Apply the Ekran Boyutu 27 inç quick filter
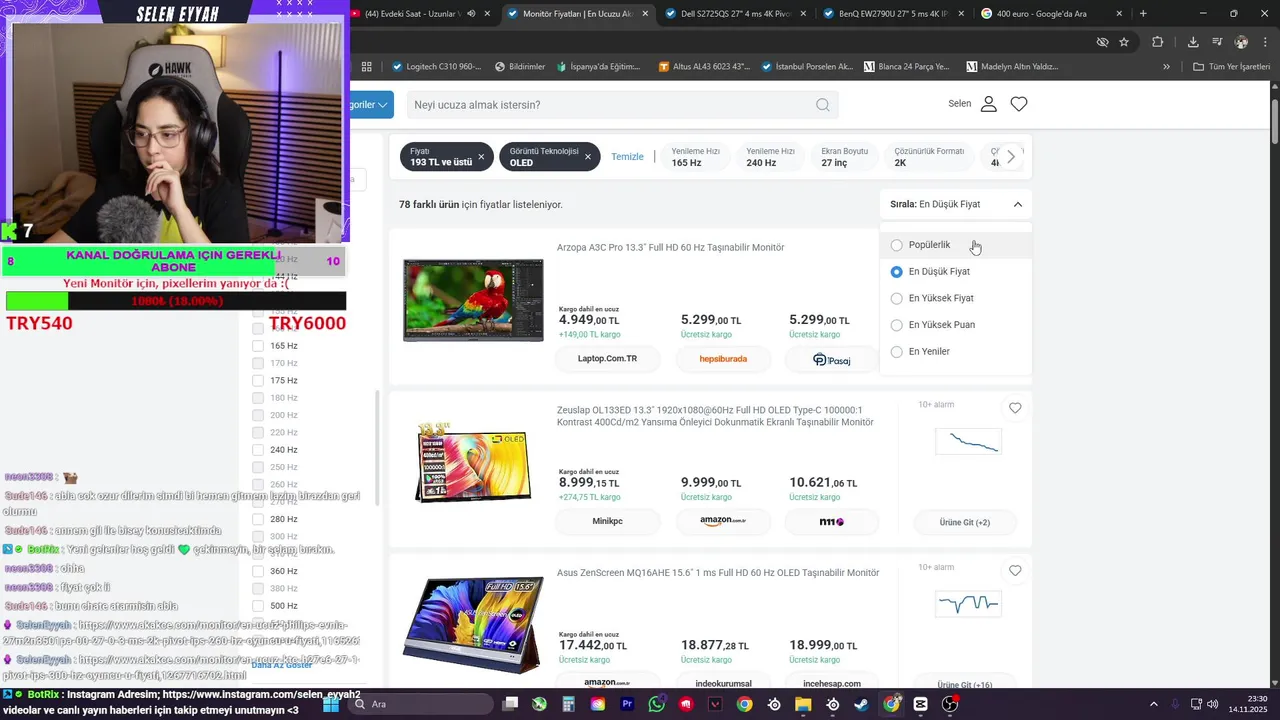 [844, 157]
